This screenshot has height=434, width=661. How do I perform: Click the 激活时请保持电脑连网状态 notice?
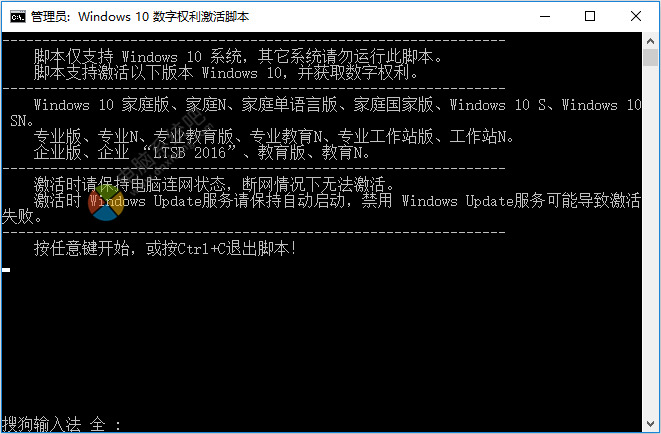[214, 185]
